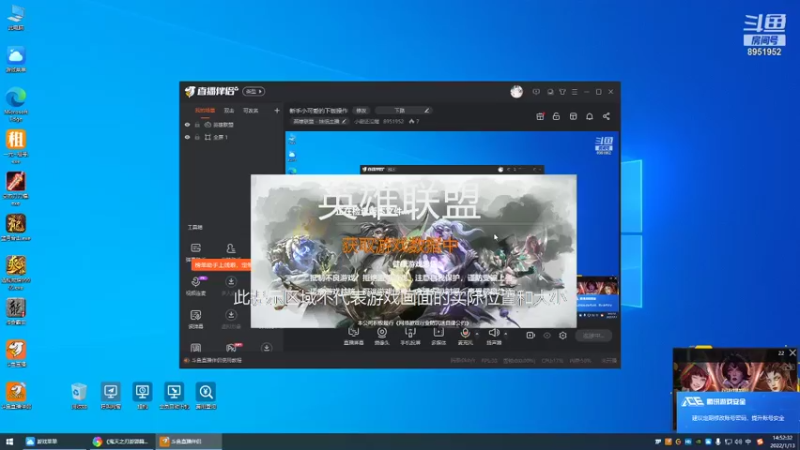Open the mode switcher pill beside app logo
Screen dimensions: 800x450
254,91
